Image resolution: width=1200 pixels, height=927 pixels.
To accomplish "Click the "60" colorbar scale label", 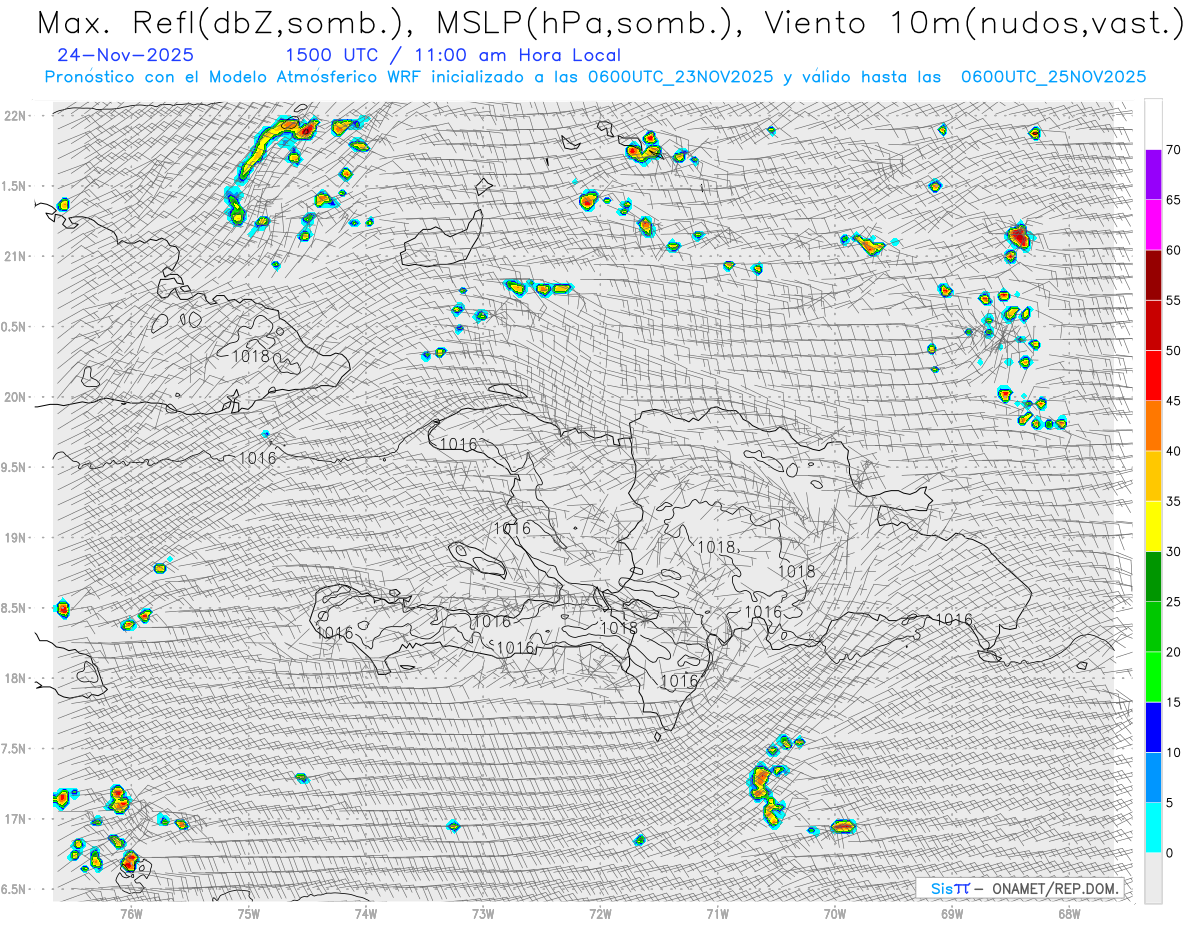I will point(1174,250).
